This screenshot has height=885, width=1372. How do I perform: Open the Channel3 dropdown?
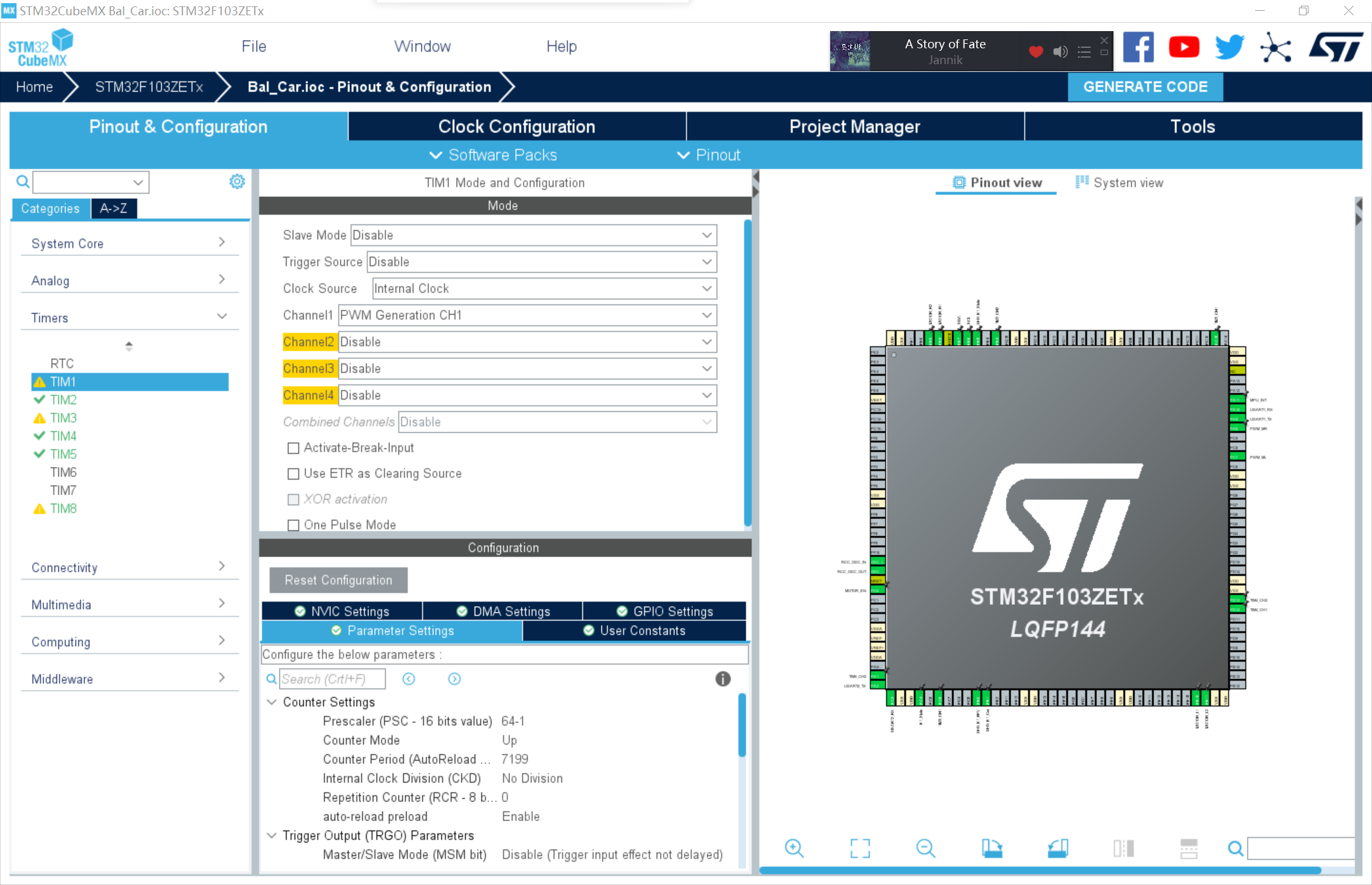click(528, 368)
